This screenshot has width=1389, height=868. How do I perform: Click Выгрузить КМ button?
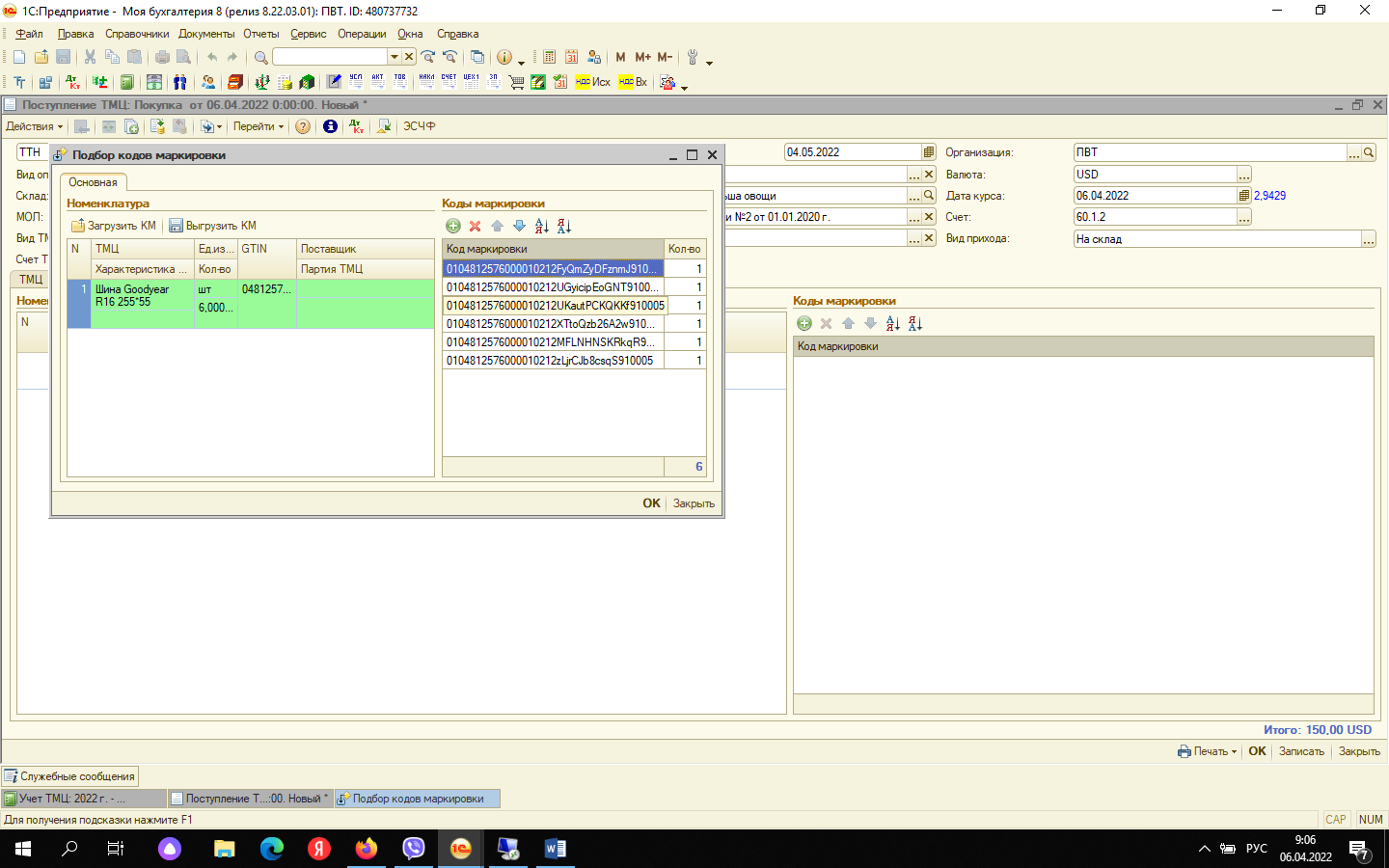click(x=213, y=226)
